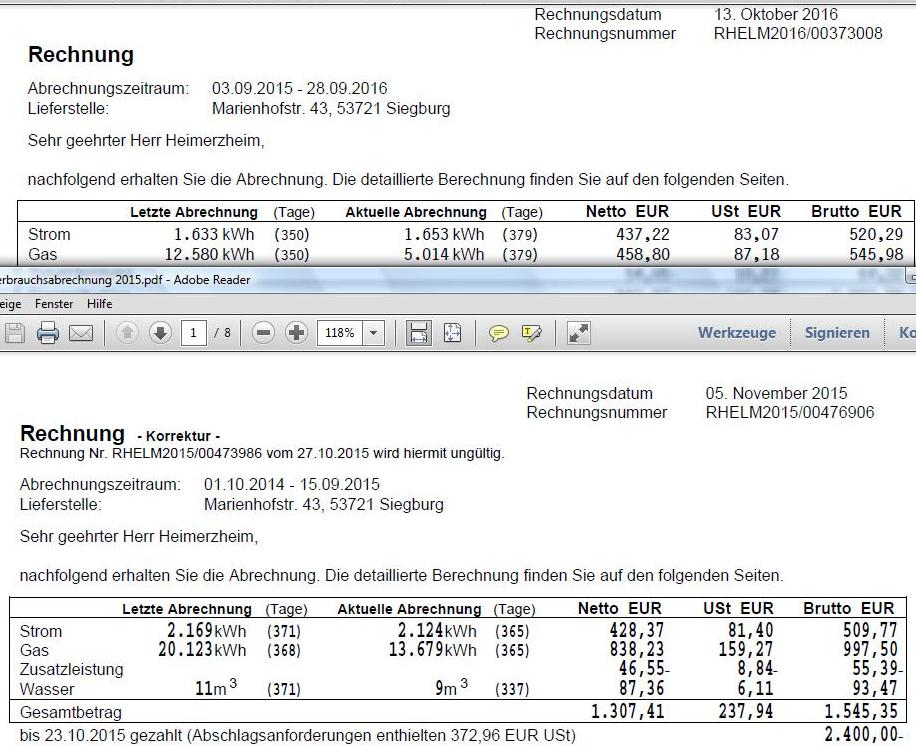Open the Werkzeuge panel
The height and width of the screenshot is (746, 916).
[x=737, y=332]
